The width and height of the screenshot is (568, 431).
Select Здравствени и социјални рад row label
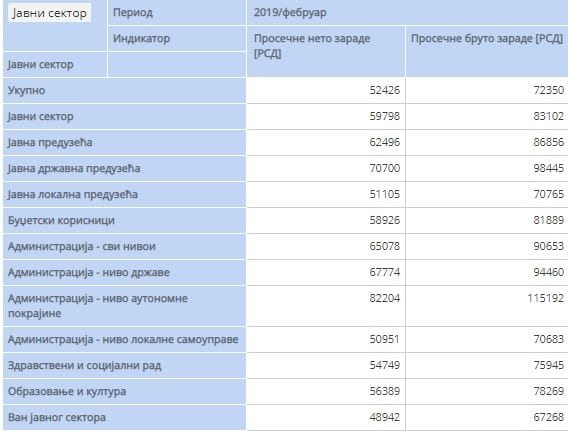(124, 366)
